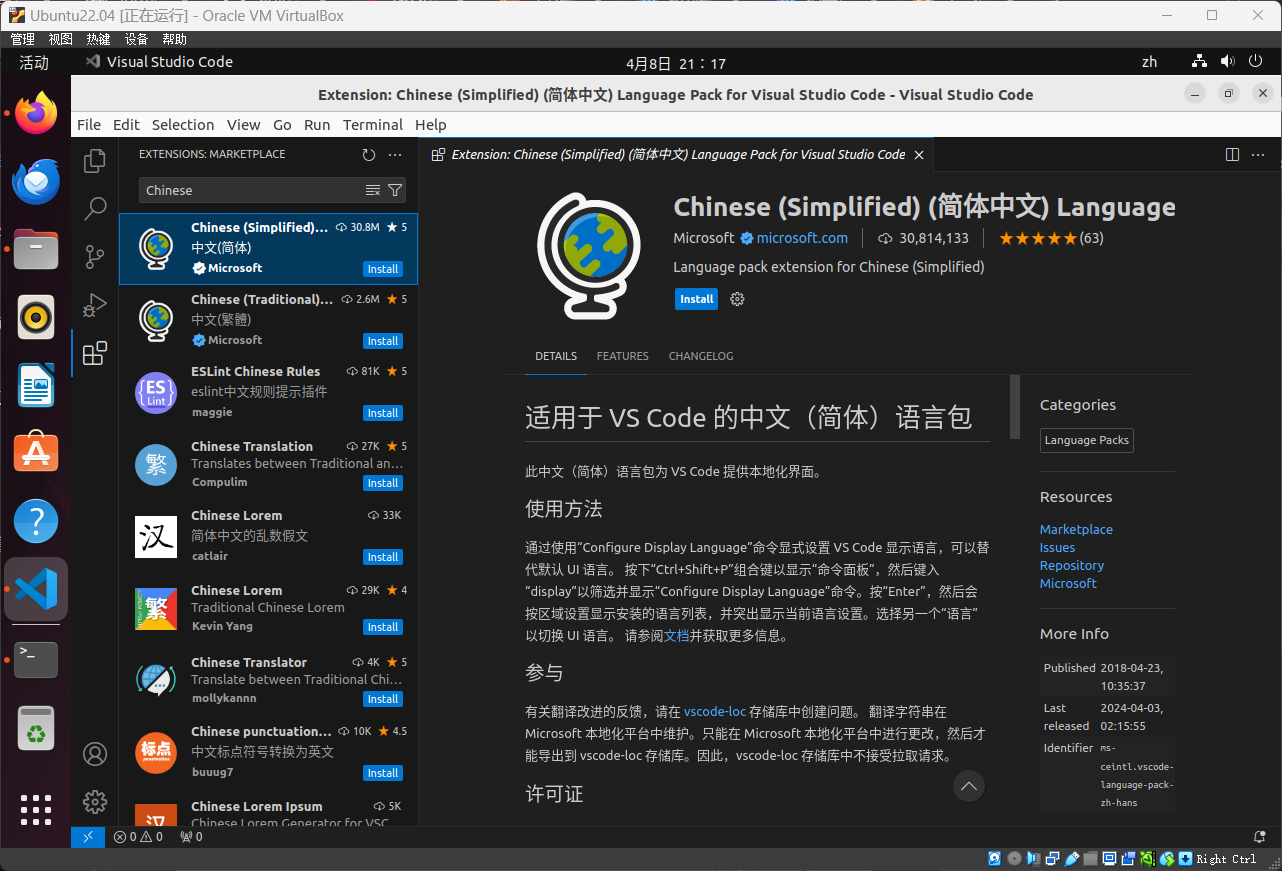Clear extensions search results icon
The image size is (1282, 871).
click(373, 190)
